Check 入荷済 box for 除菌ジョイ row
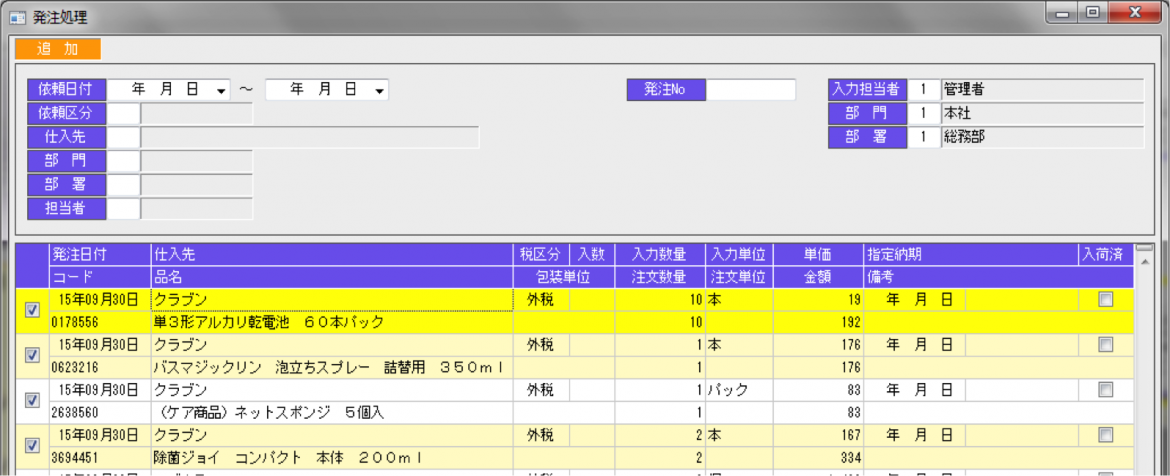 pos(1105,434)
